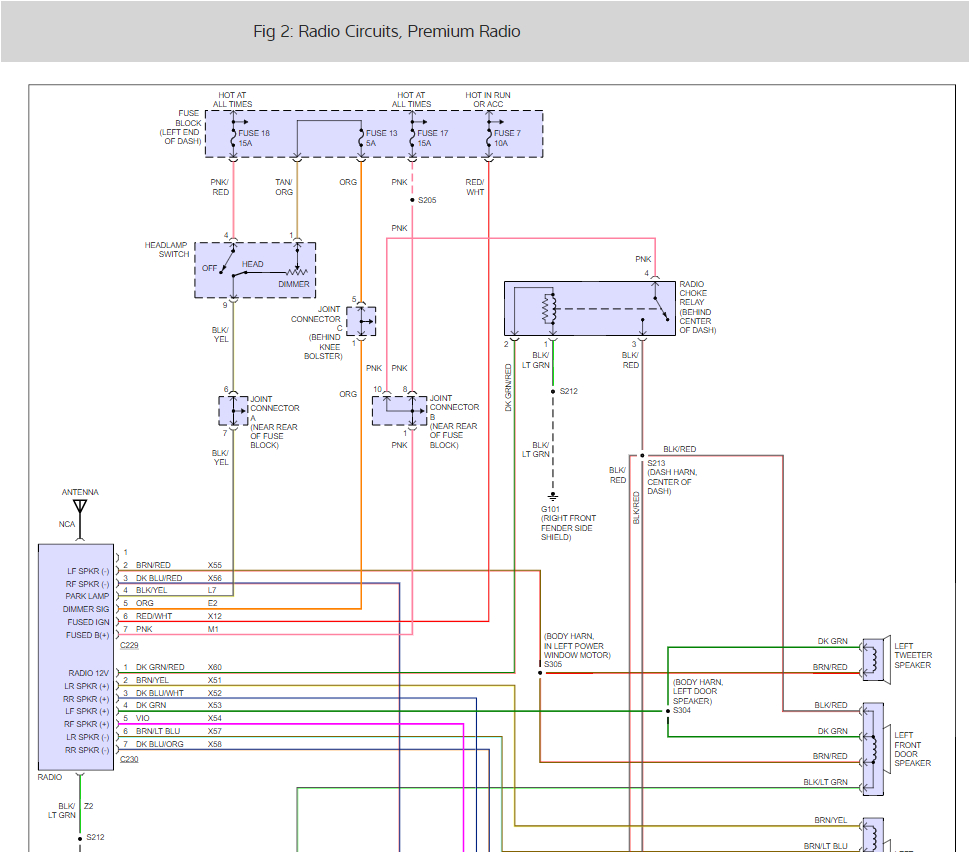Select the antenna symbol above the radio
This screenshot has height=866, width=970.
coord(80,505)
